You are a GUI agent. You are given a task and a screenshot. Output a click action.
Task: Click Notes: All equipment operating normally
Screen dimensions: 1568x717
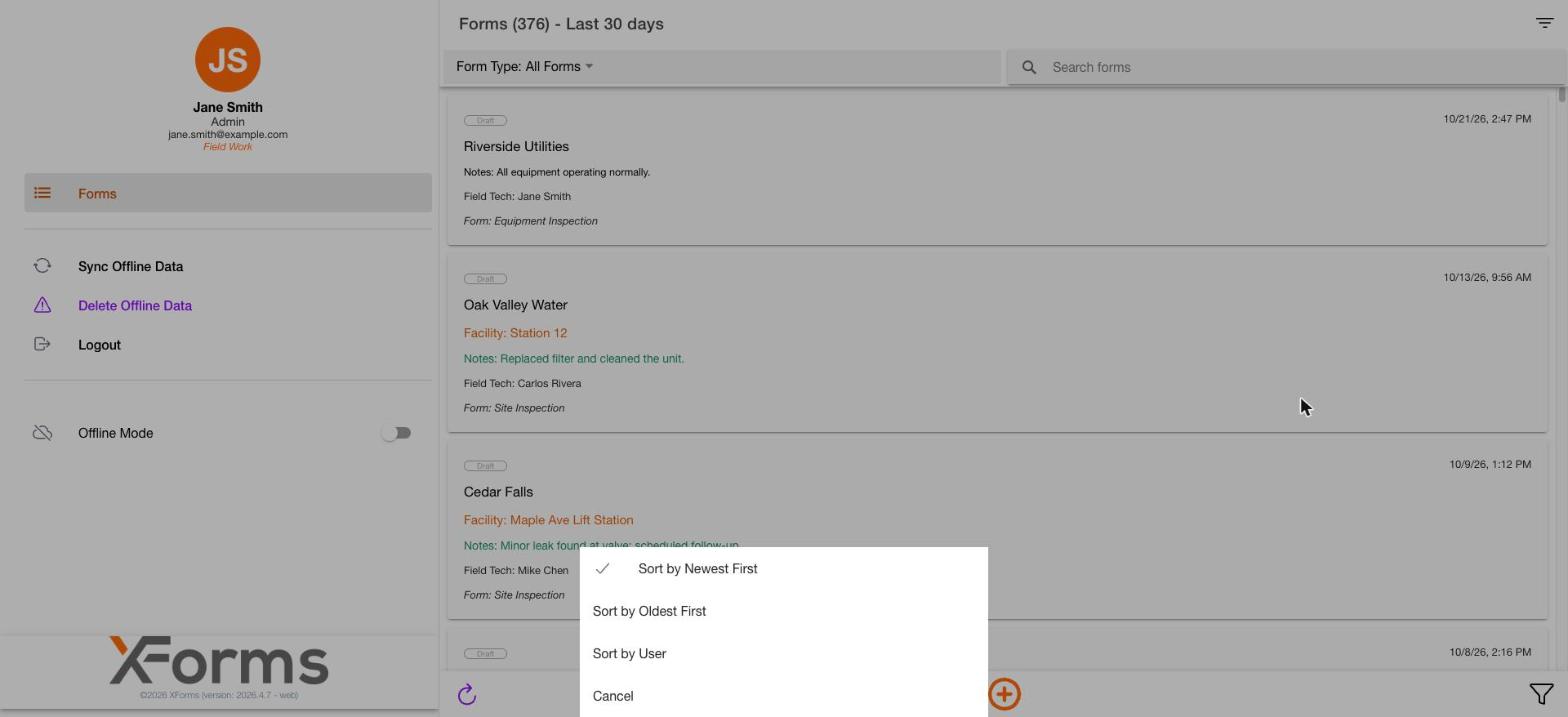coord(557,172)
